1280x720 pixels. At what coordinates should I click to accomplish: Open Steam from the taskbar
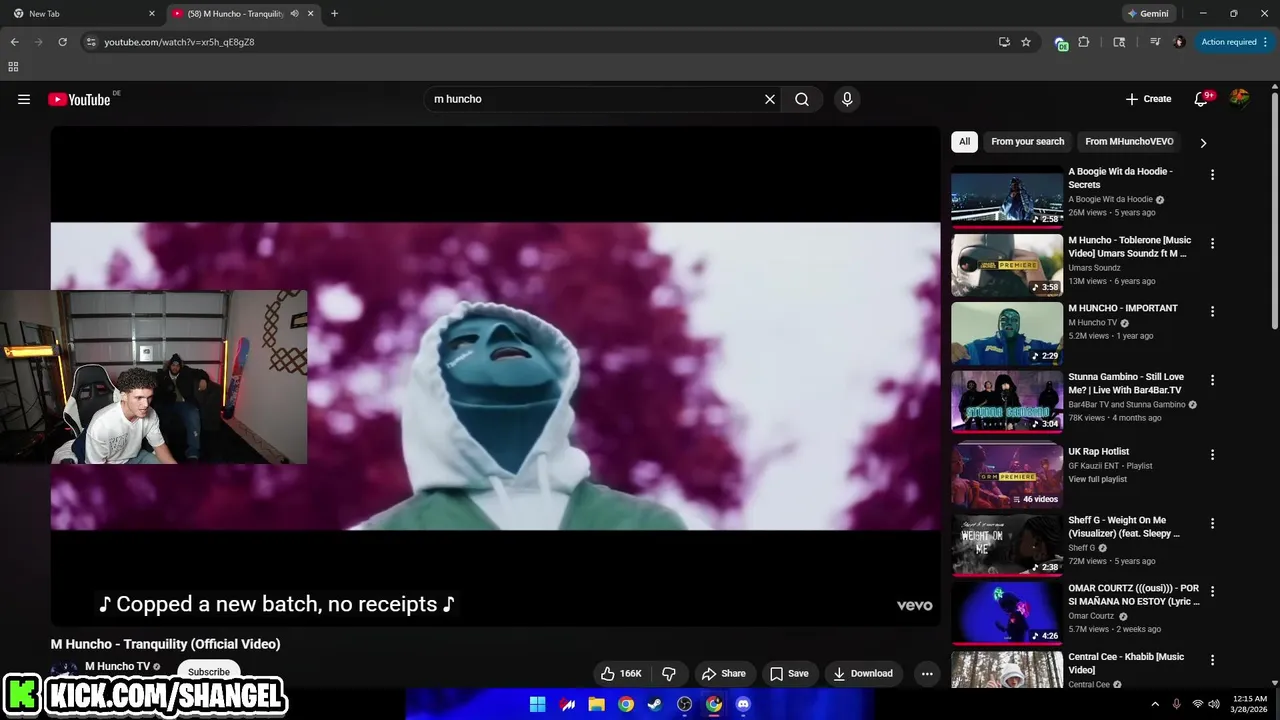coord(654,704)
